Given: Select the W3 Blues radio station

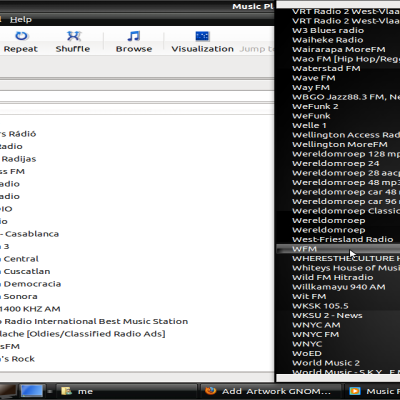Looking at the screenshot, I should click(328, 30).
